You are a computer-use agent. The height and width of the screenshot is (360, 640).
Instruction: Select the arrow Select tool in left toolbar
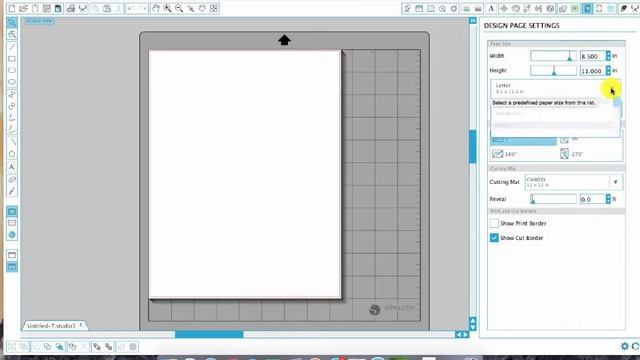[12, 22]
